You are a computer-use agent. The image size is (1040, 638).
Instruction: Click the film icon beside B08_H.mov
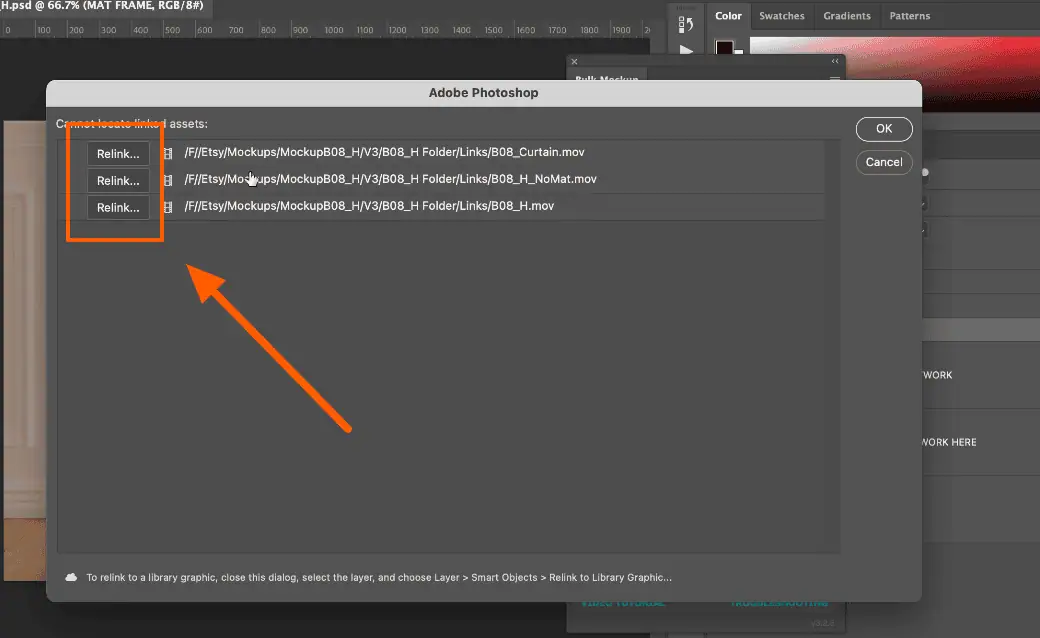click(167, 207)
